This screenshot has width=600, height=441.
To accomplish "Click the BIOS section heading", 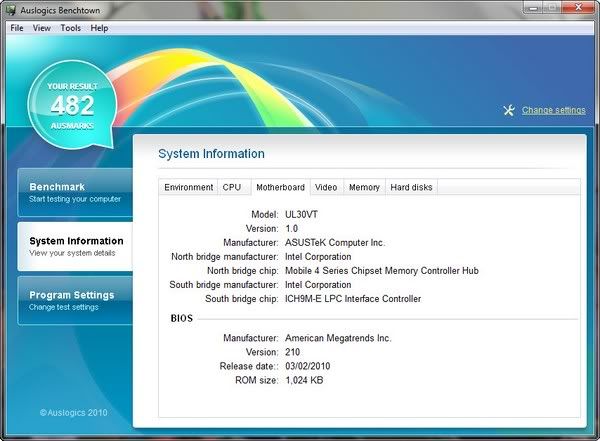I will pyautogui.click(x=182, y=318).
